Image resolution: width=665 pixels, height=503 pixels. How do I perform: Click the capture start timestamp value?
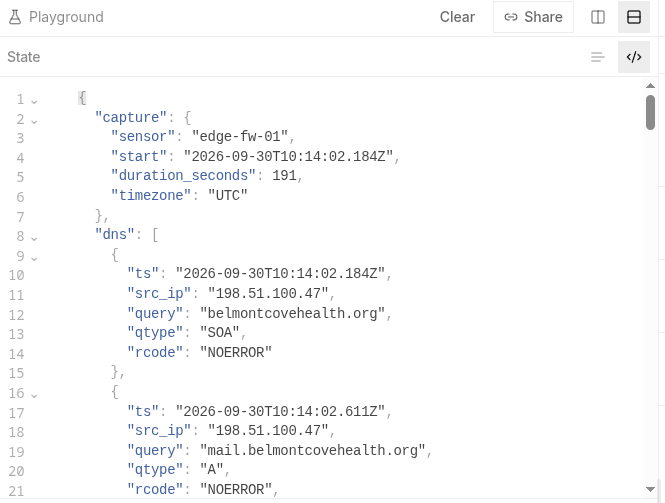(x=288, y=156)
